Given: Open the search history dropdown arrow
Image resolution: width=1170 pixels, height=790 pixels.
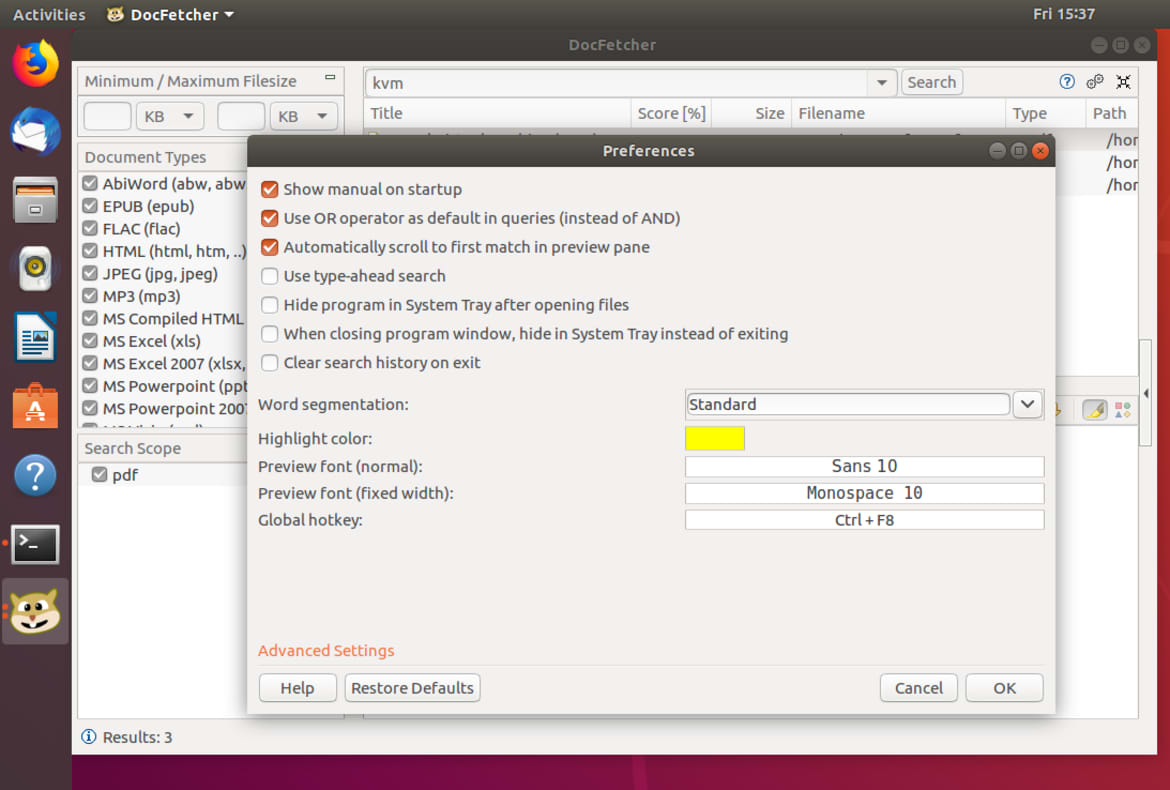Looking at the screenshot, I should coord(881,81).
